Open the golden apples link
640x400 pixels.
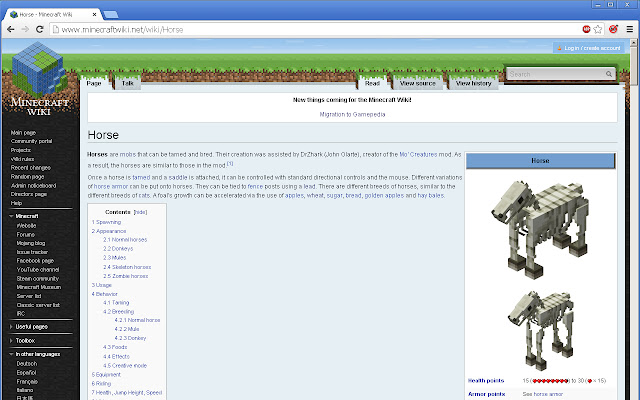384,196
